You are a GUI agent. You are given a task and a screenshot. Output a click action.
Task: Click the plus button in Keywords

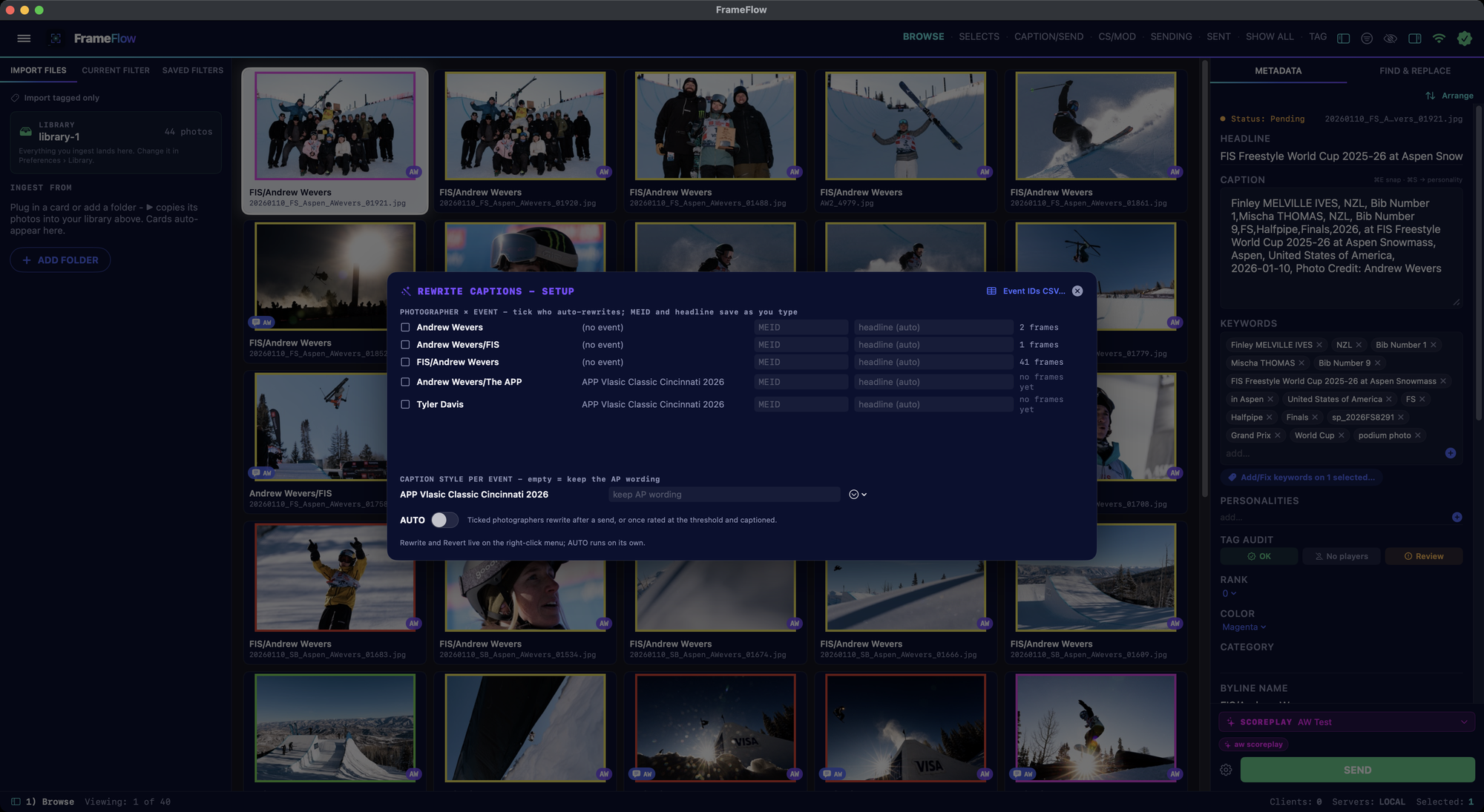point(1451,453)
